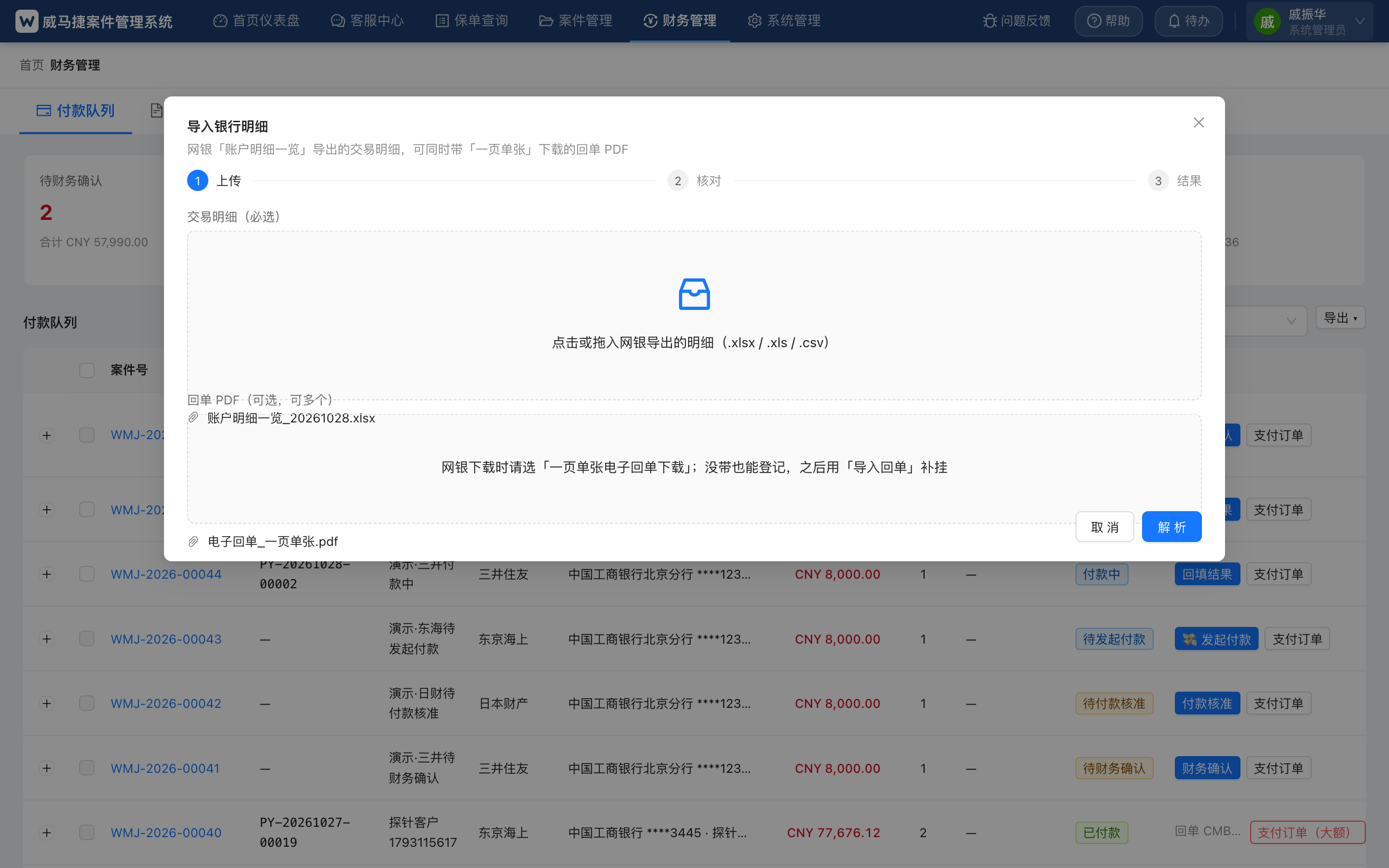
Task: Check second partially hidden row checkbox
Action: [87, 510]
